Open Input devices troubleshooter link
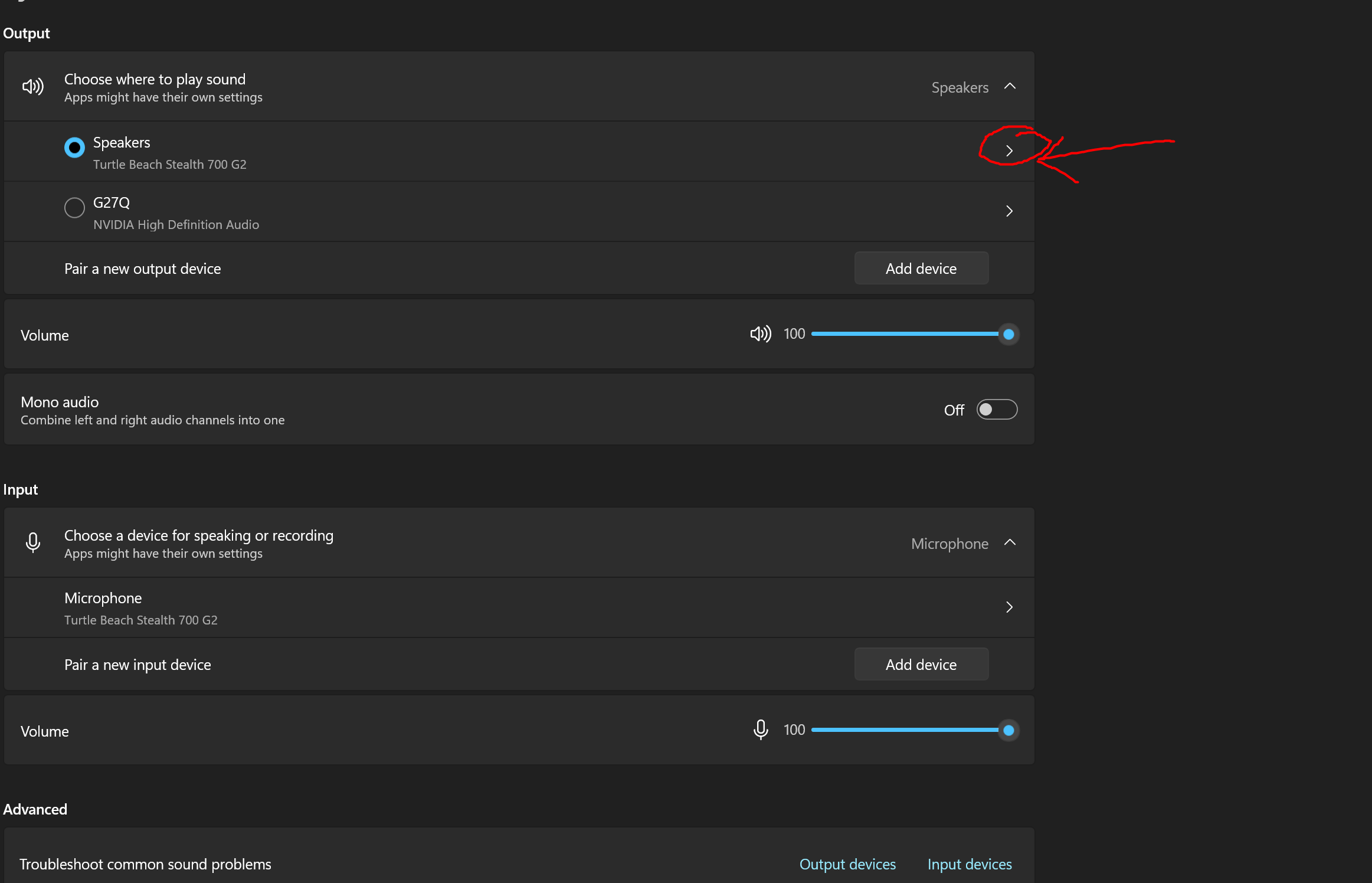 pos(969,864)
